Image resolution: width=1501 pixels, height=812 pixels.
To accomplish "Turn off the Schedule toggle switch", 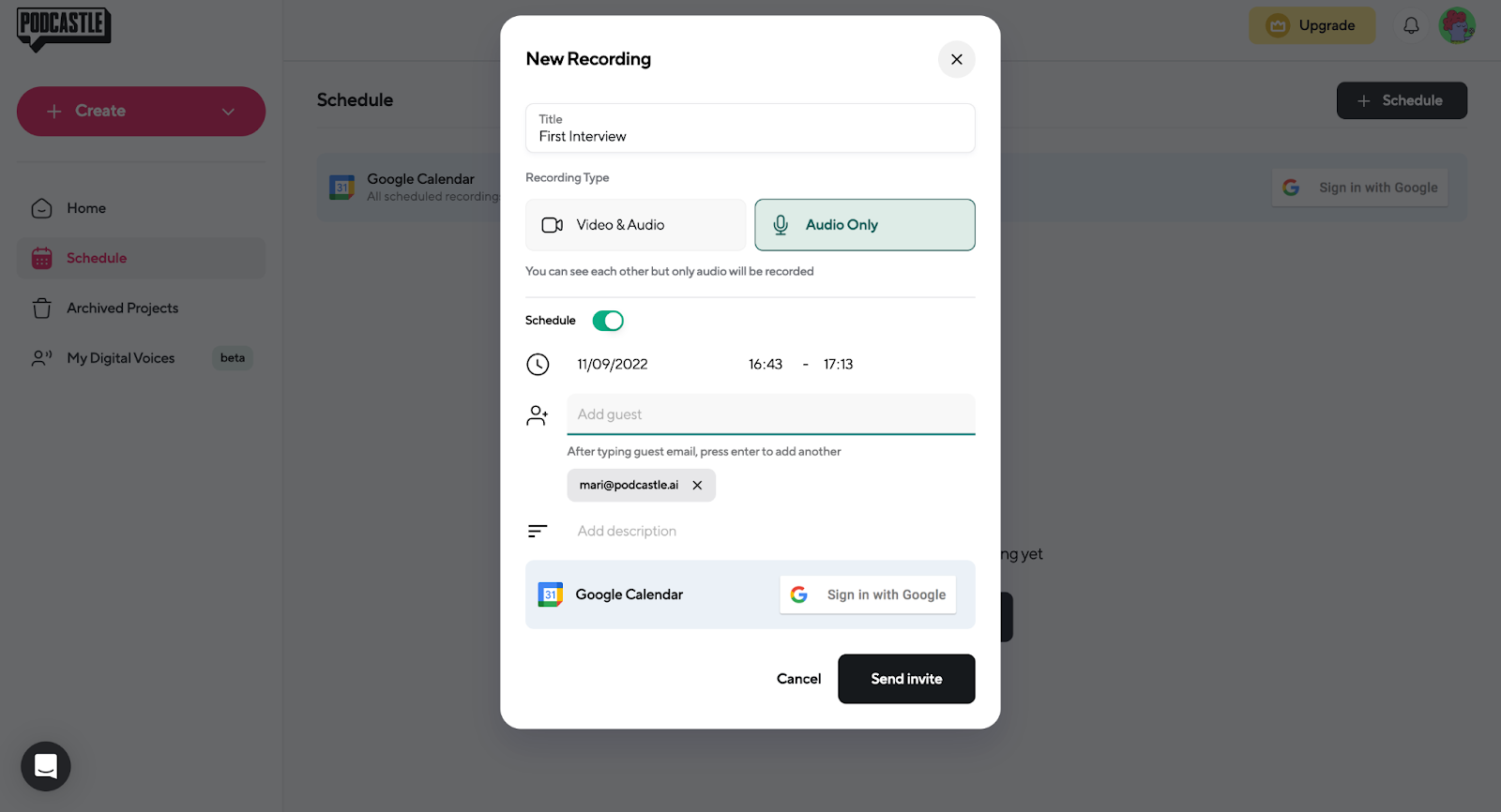I will pos(608,321).
